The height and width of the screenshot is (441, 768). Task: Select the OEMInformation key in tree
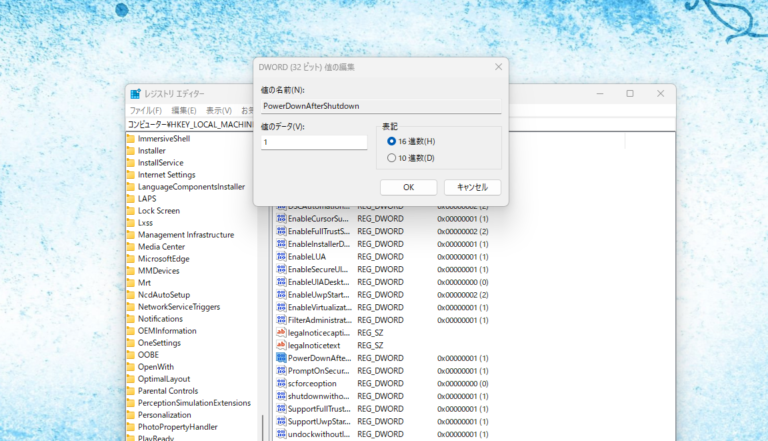(x=167, y=331)
